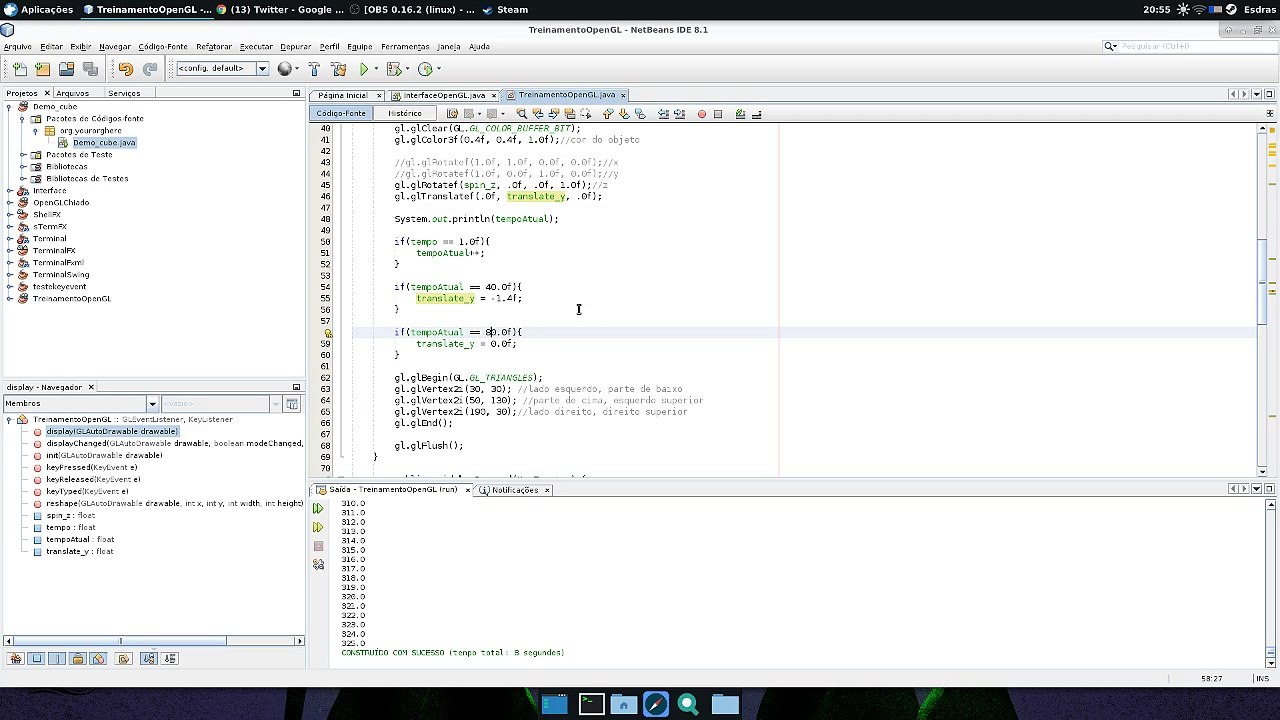Rerun program icon in output panel
The image size is (1280, 720).
pyautogui.click(x=318, y=527)
